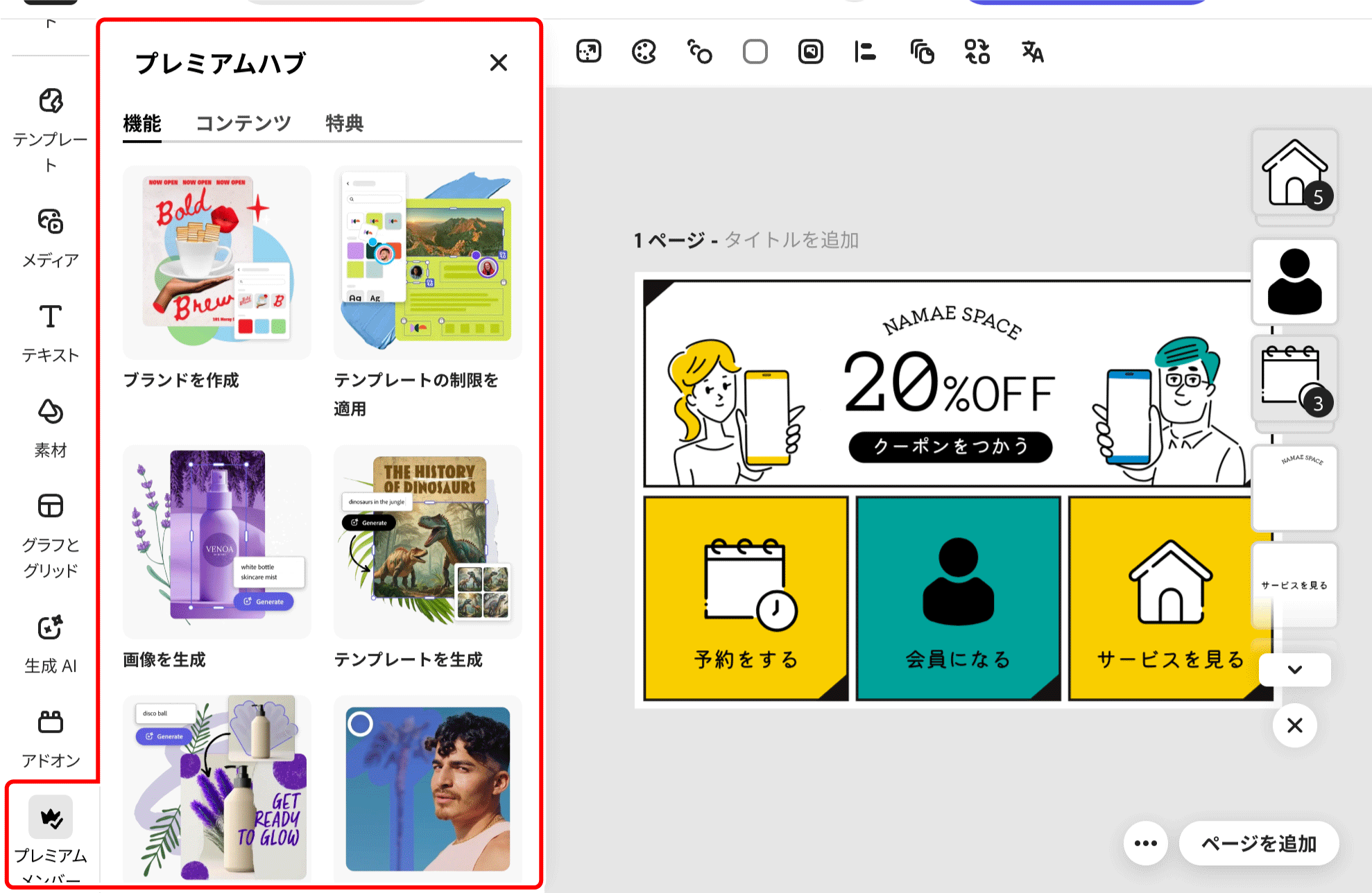Open the メディア panel
Viewport: 1372px width, 893px height.
pyautogui.click(x=49, y=222)
